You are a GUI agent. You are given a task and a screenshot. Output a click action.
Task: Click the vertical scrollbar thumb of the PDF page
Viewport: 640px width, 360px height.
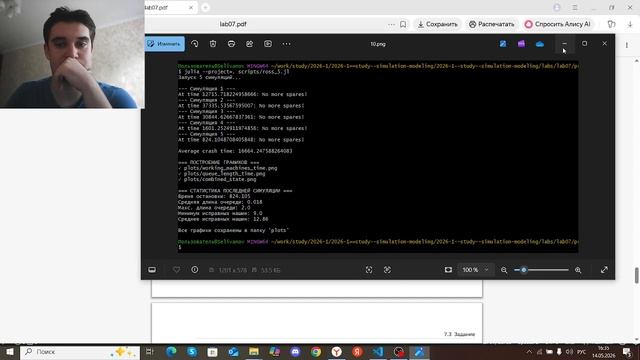click(x=636, y=275)
